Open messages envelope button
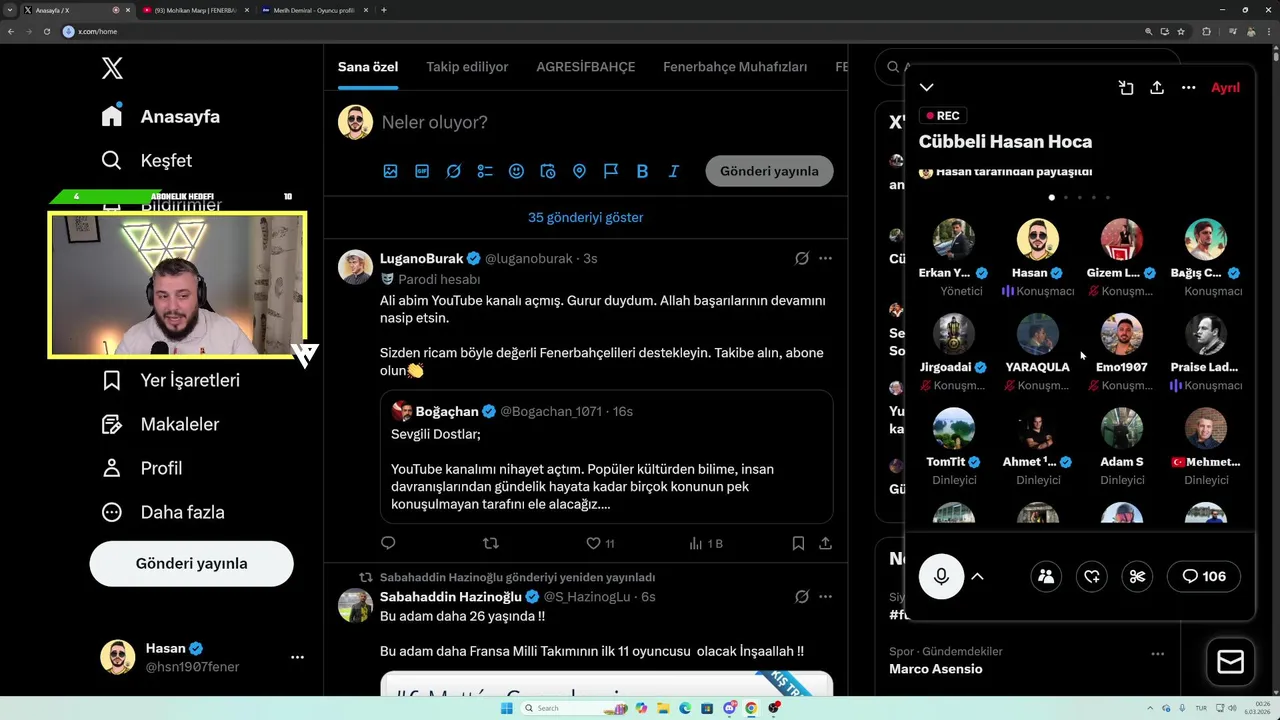 click(x=1230, y=662)
